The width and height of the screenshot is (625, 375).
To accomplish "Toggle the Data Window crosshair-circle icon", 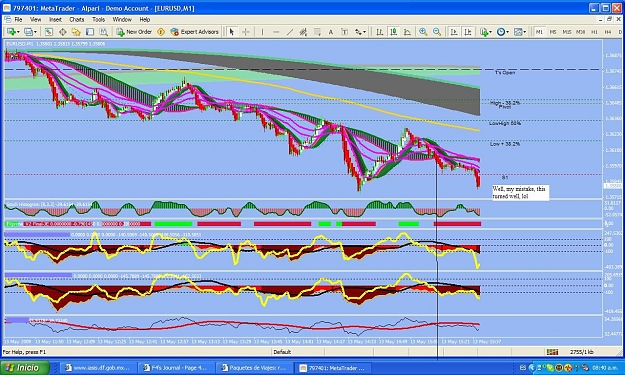I will pos(63,32).
